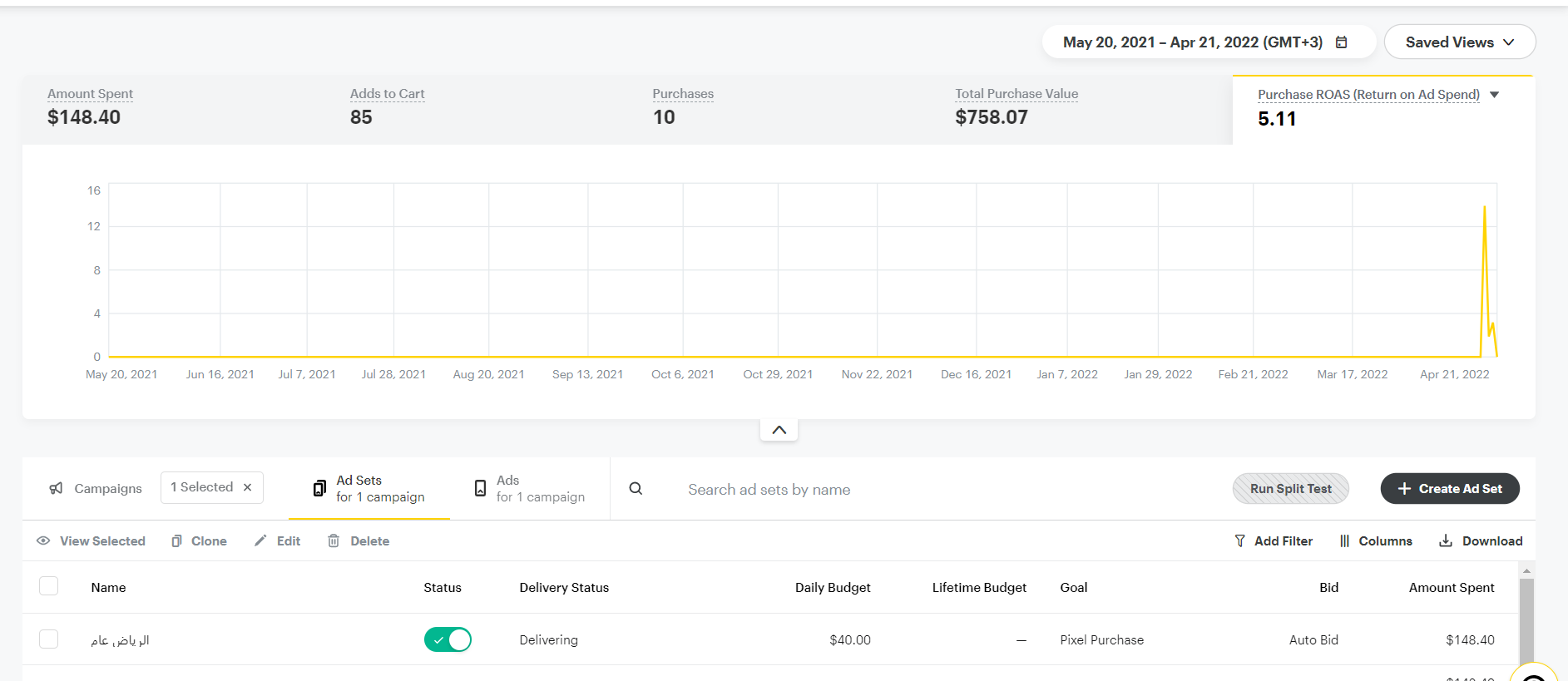Screen dimensions: 1568x681
Task: Click the Download arrow icon
Action: 1446,541
